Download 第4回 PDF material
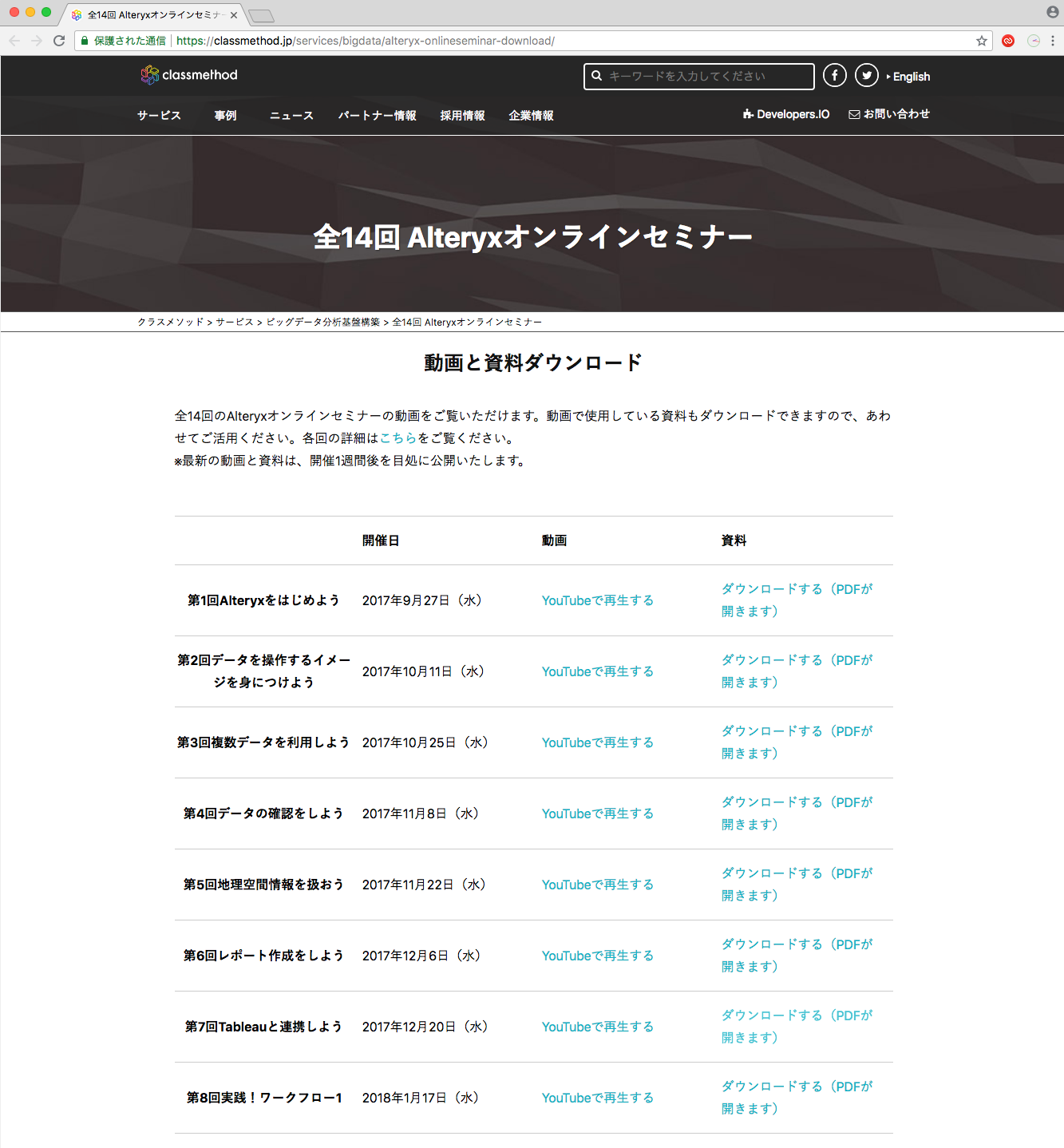The height and width of the screenshot is (1148, 1064). point(797,813)
